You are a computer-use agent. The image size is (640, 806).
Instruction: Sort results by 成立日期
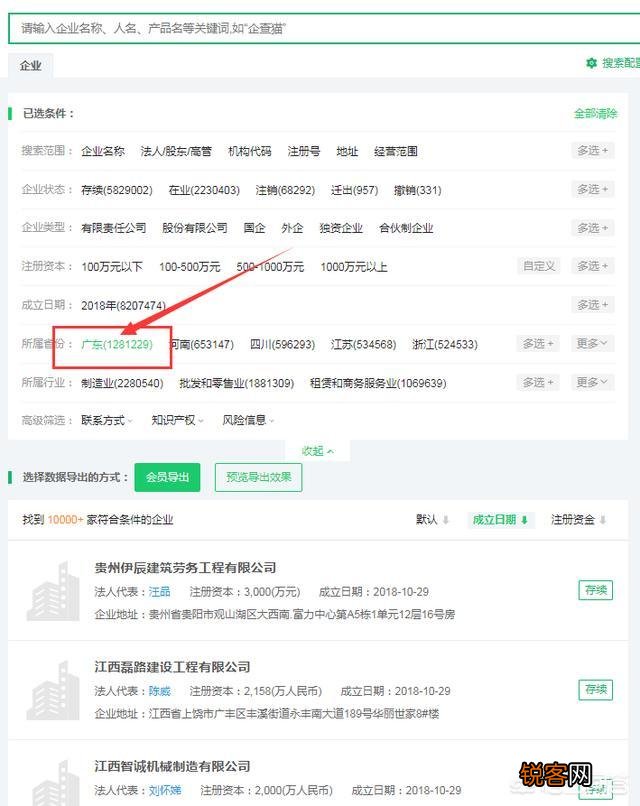tap(500, 520)
